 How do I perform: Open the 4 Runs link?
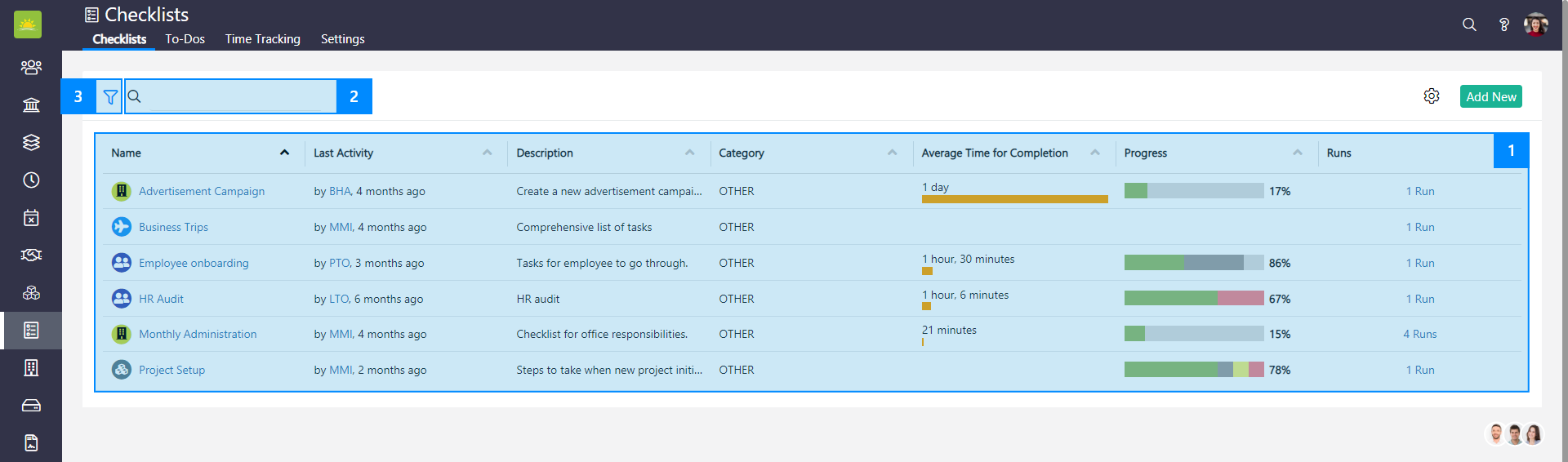[1419, 334]
